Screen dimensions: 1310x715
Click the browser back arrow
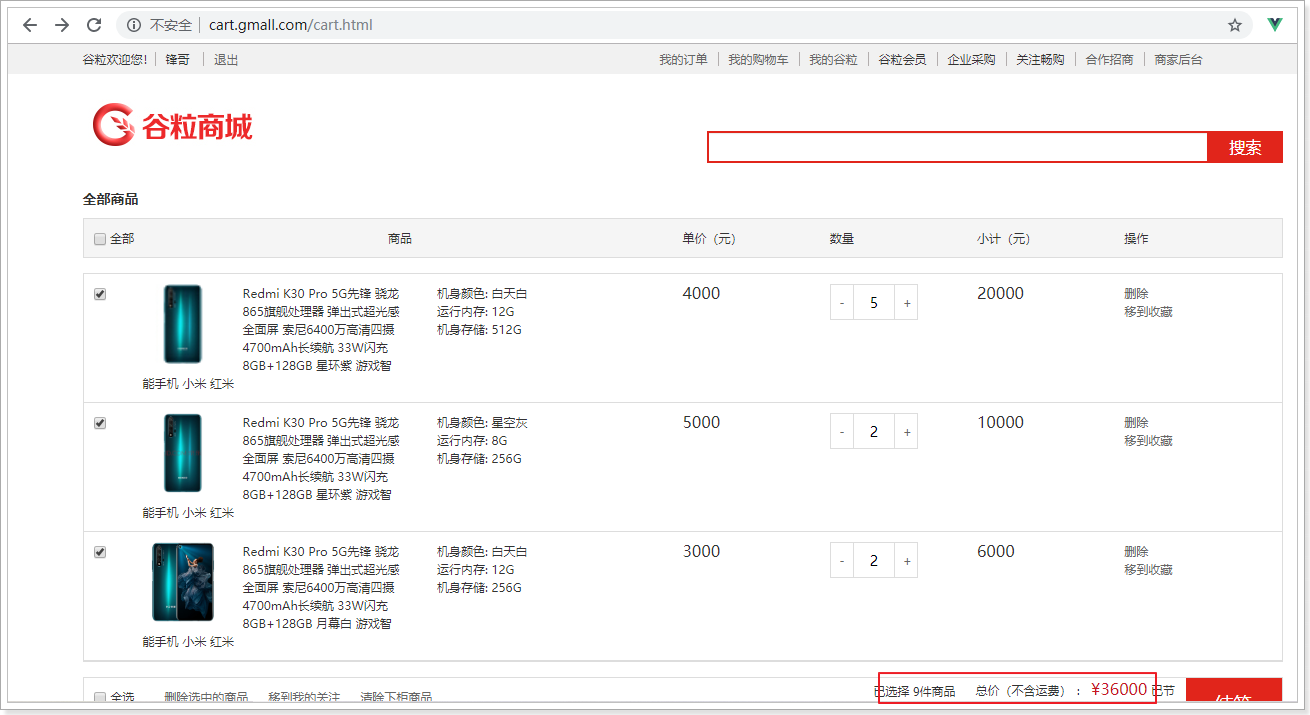(30, 25)
